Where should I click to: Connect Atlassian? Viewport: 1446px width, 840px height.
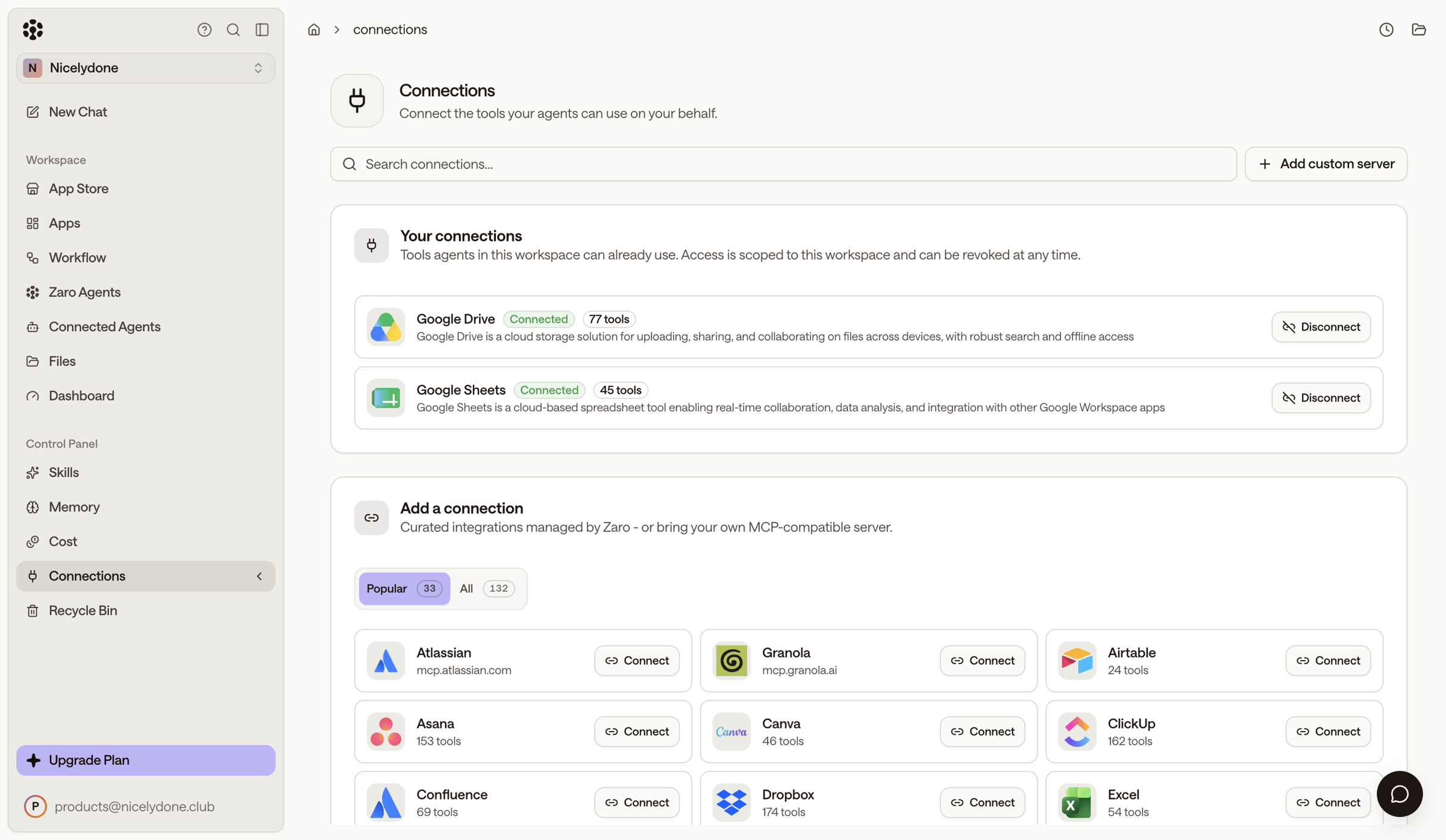pyautogui.click(x=637, y=661)
